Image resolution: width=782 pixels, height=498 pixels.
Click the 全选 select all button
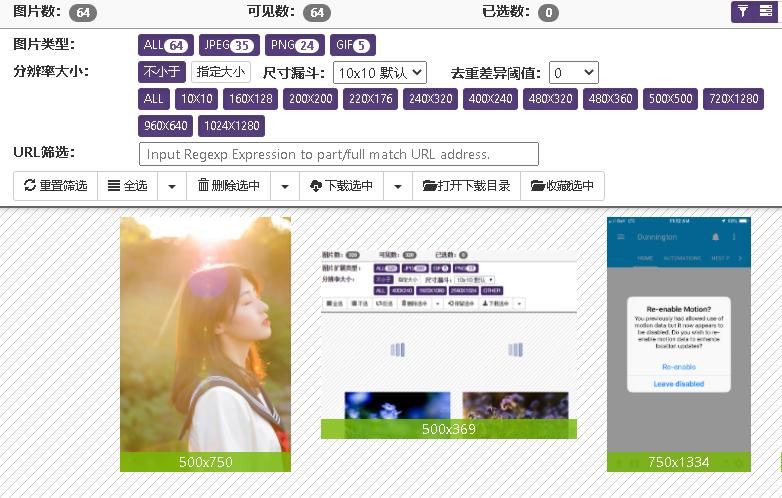[x=128, y=186]
